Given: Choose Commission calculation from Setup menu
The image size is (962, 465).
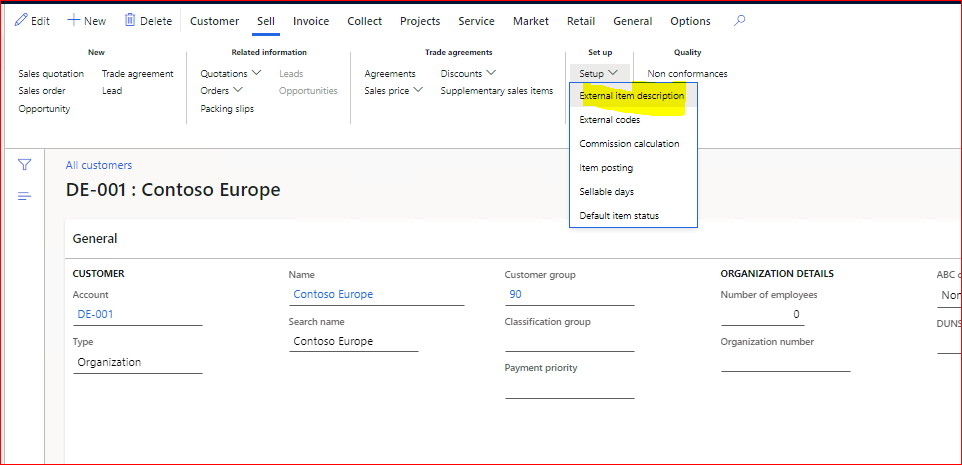Looking at the screenshot, I should coord(629,144).
